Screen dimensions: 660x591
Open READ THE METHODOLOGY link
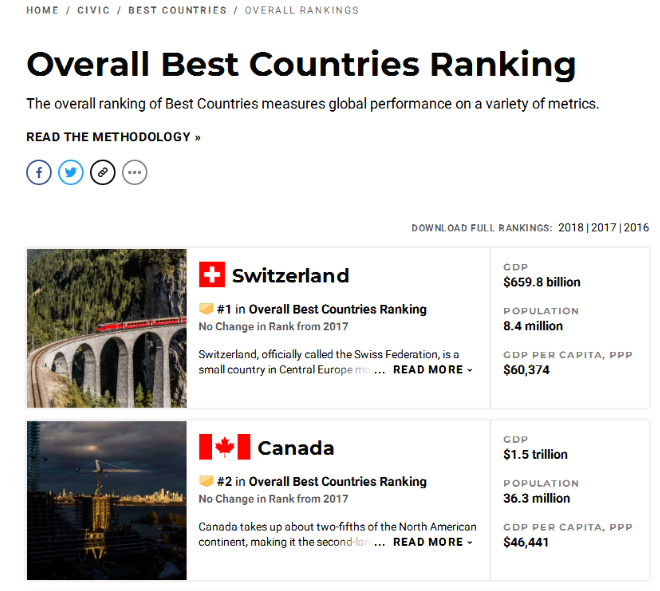(x=114, y=137)
